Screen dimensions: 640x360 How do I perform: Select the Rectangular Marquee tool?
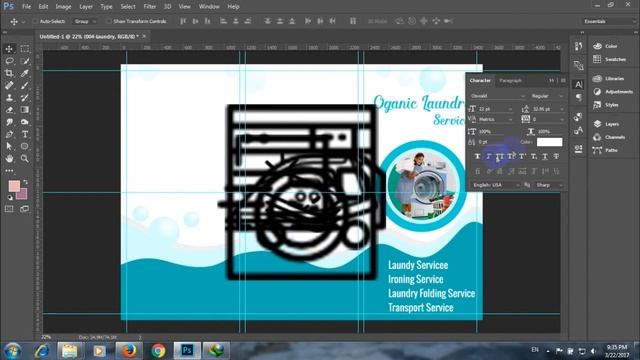tap(24, 49)
